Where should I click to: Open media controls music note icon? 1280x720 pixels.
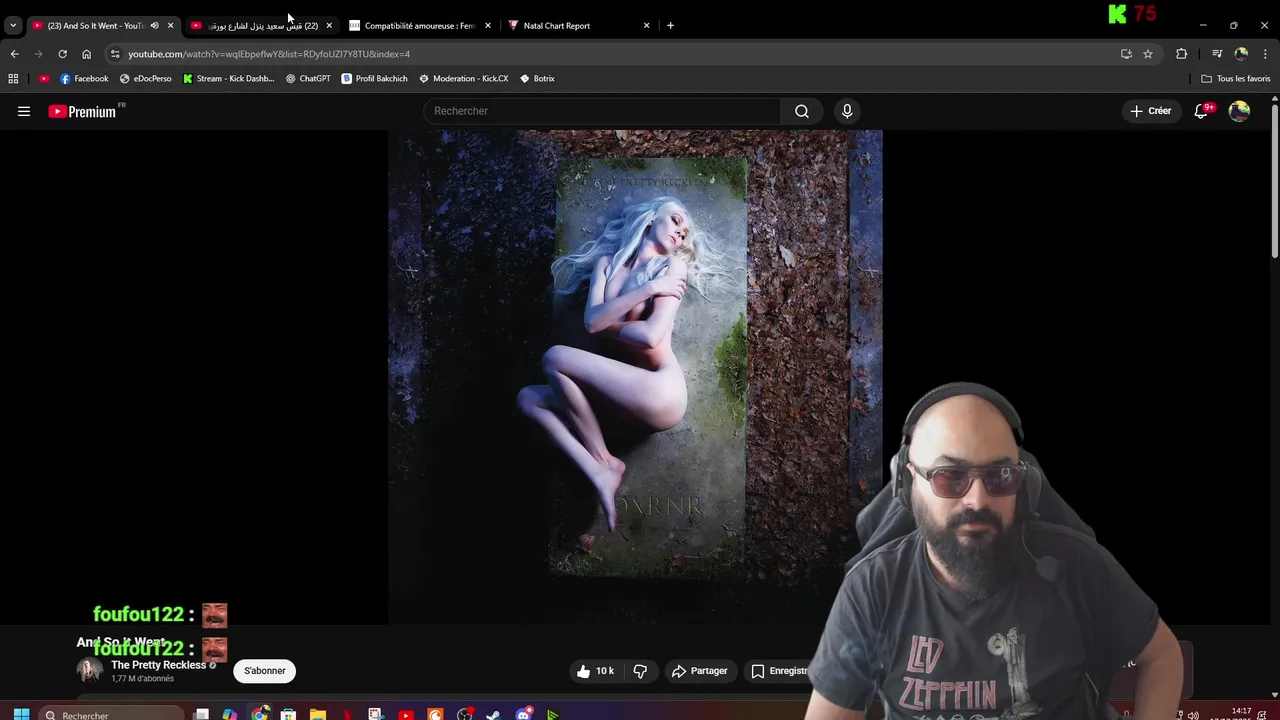[1217, 54]
